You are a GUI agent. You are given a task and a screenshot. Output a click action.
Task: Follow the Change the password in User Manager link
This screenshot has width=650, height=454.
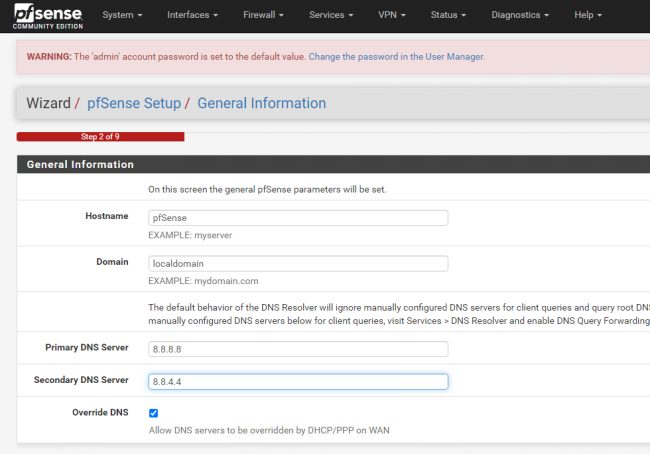tap(396, 57)
